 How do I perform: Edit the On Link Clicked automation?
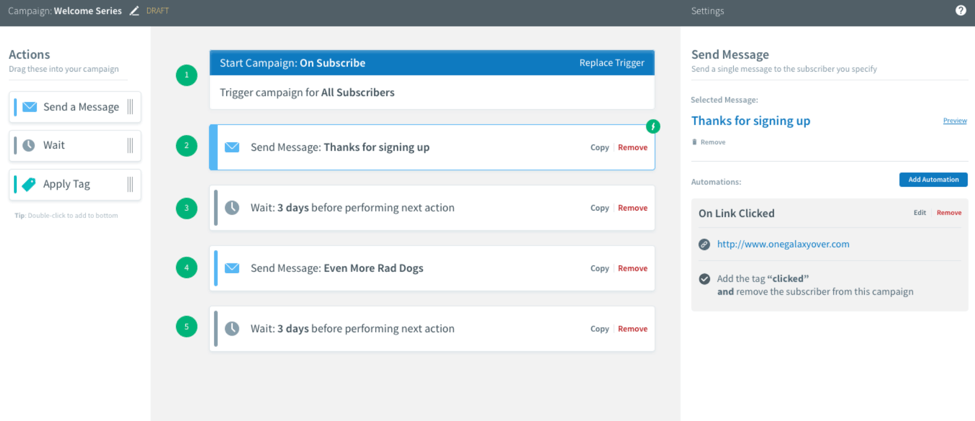tap(919, 213)
